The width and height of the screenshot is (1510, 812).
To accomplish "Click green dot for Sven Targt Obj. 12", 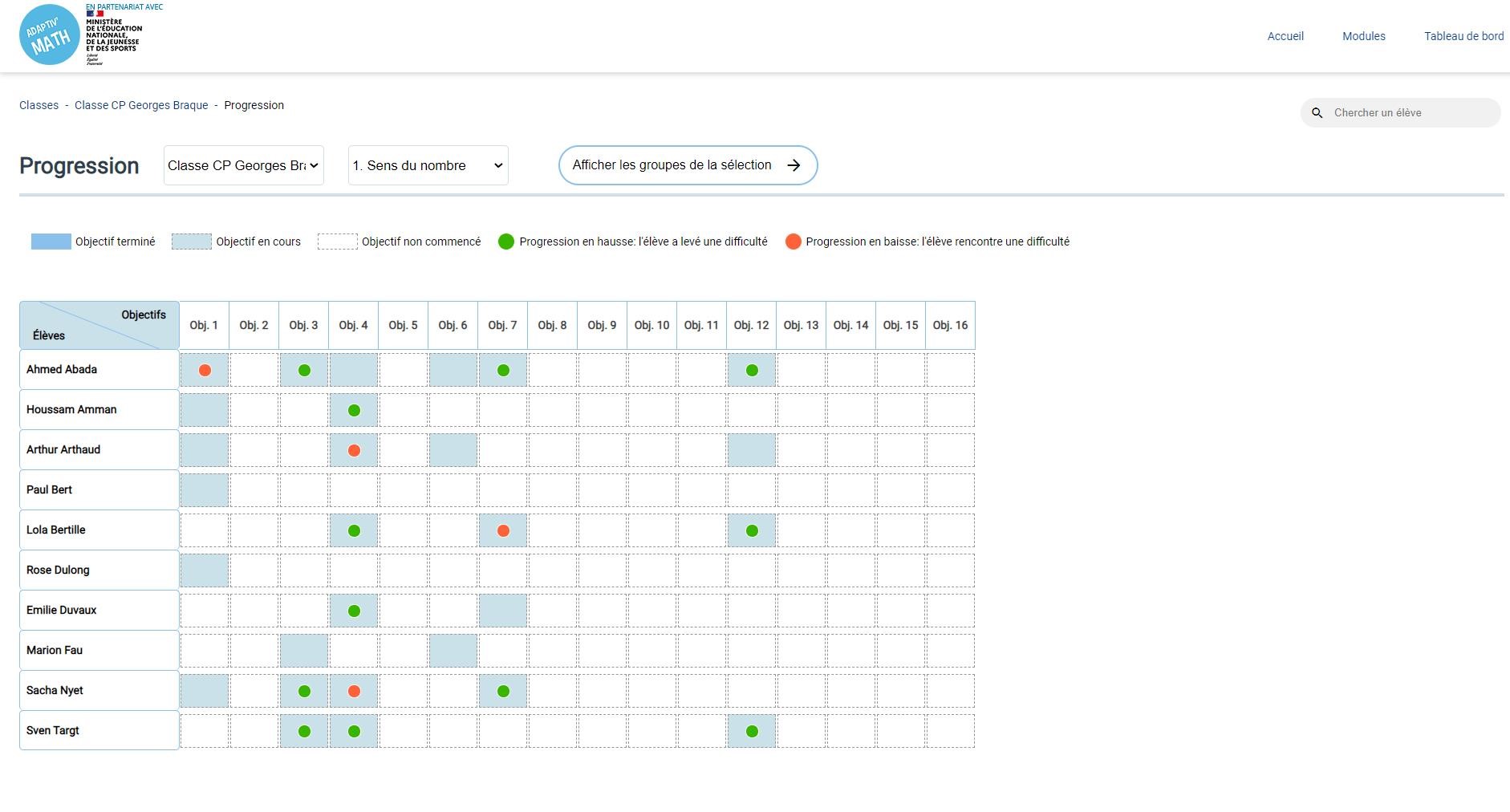I will point(752,731).
